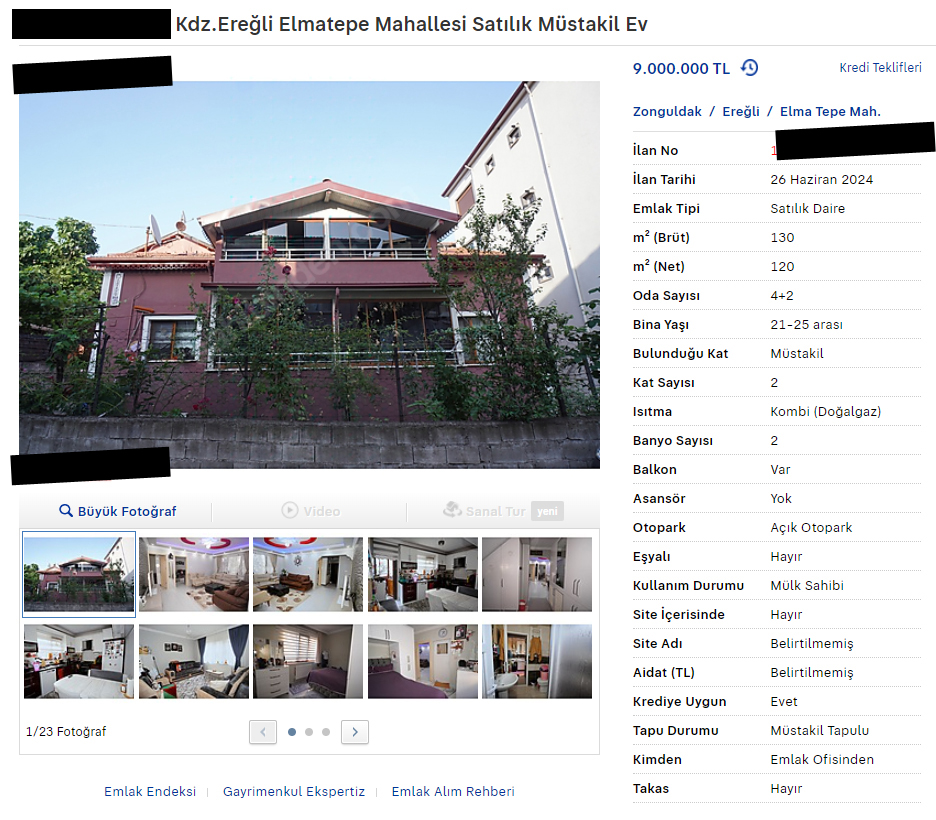Select the first gallery page dot
This screenshot has height=820, width=936.
point(292,732)
